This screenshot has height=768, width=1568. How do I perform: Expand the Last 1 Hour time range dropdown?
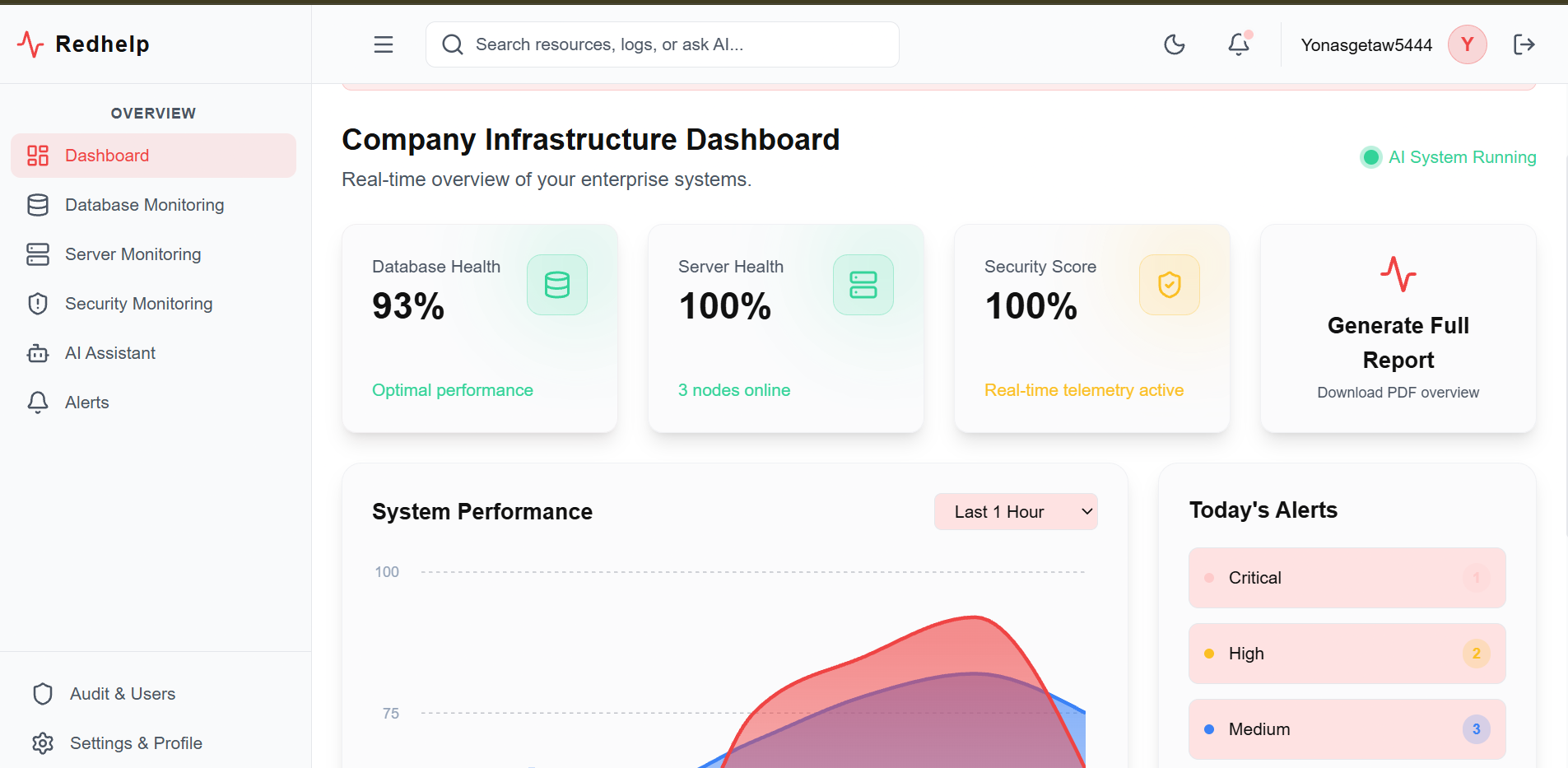click(1016, 512)
